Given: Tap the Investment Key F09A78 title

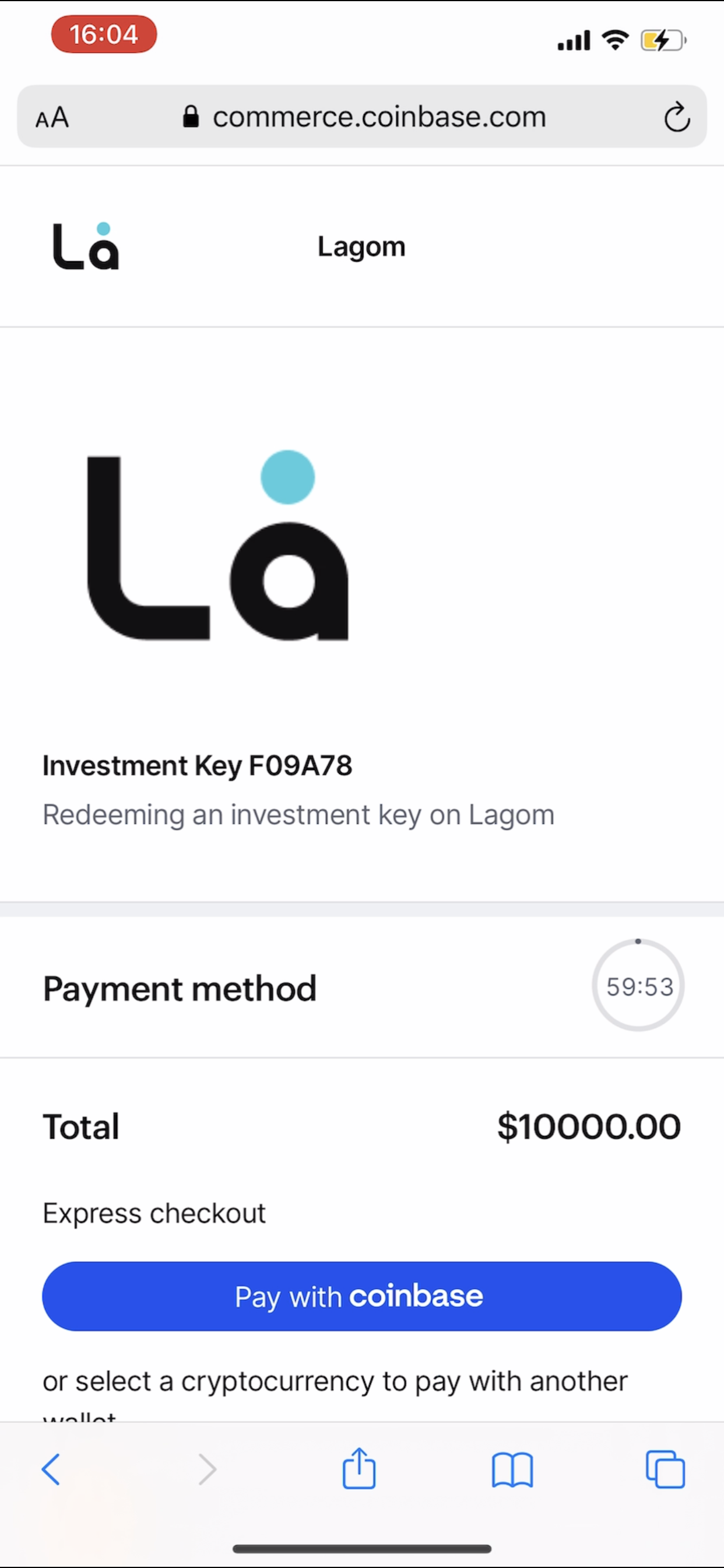Looking at the screenshot, I should 197,766.
